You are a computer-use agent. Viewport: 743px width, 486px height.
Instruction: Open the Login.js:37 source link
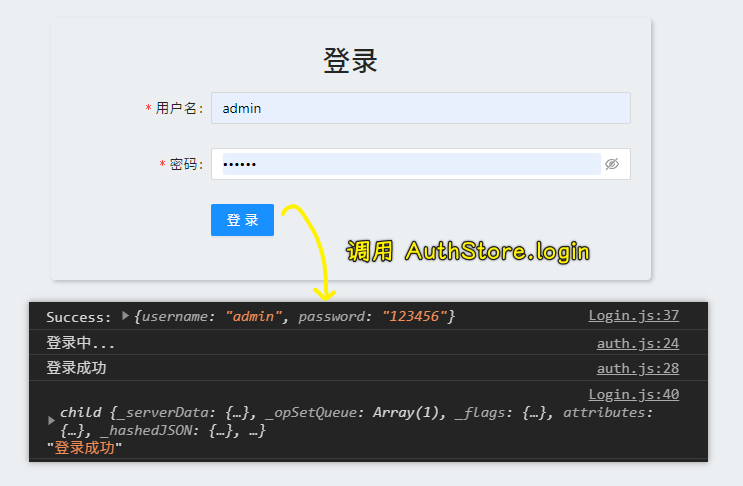633,316
